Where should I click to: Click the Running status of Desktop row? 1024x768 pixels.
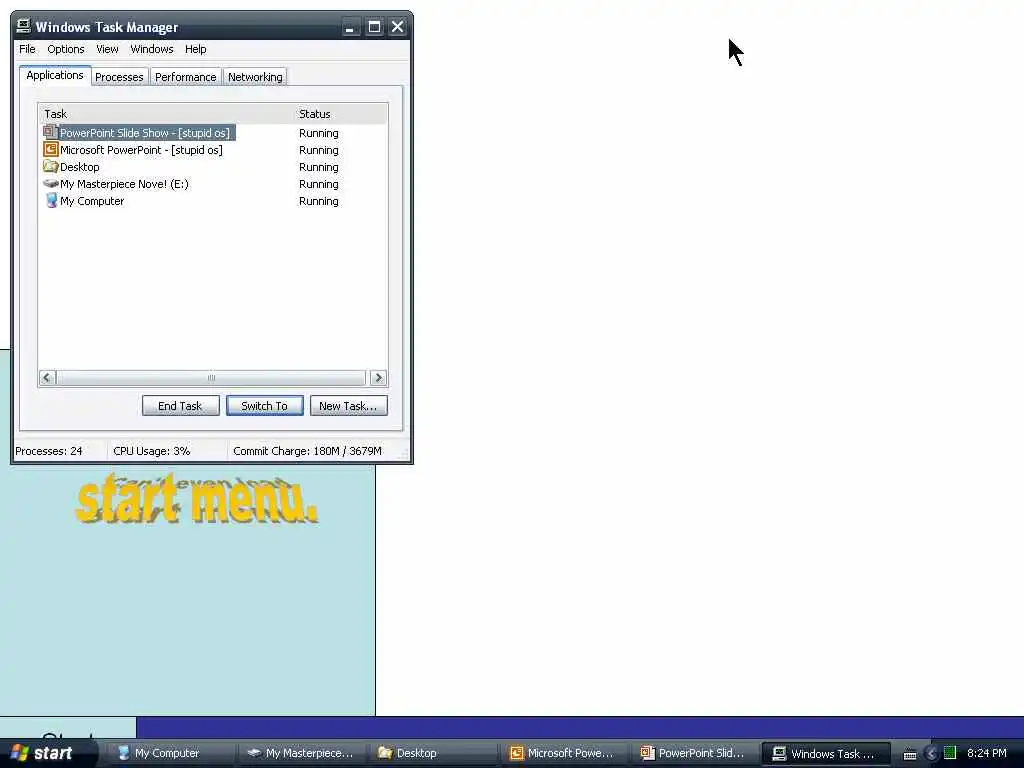point(319,167)
